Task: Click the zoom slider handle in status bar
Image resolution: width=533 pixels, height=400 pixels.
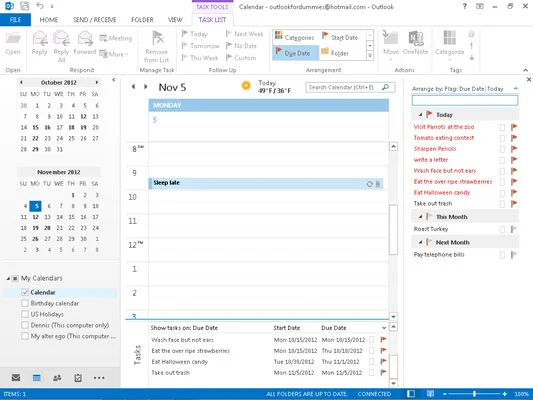Action: click(x=474, y=394)
